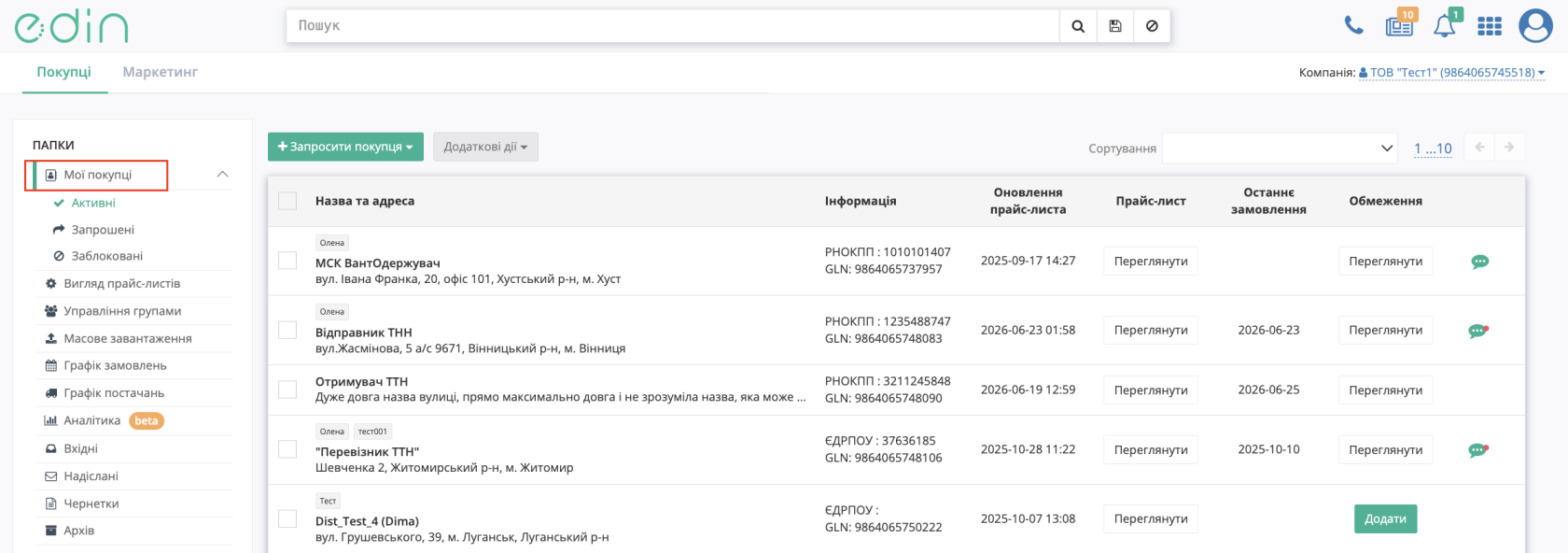Save the search filter via floppy icon
Screen dimensions: 1568x553
click(1115, 26)
